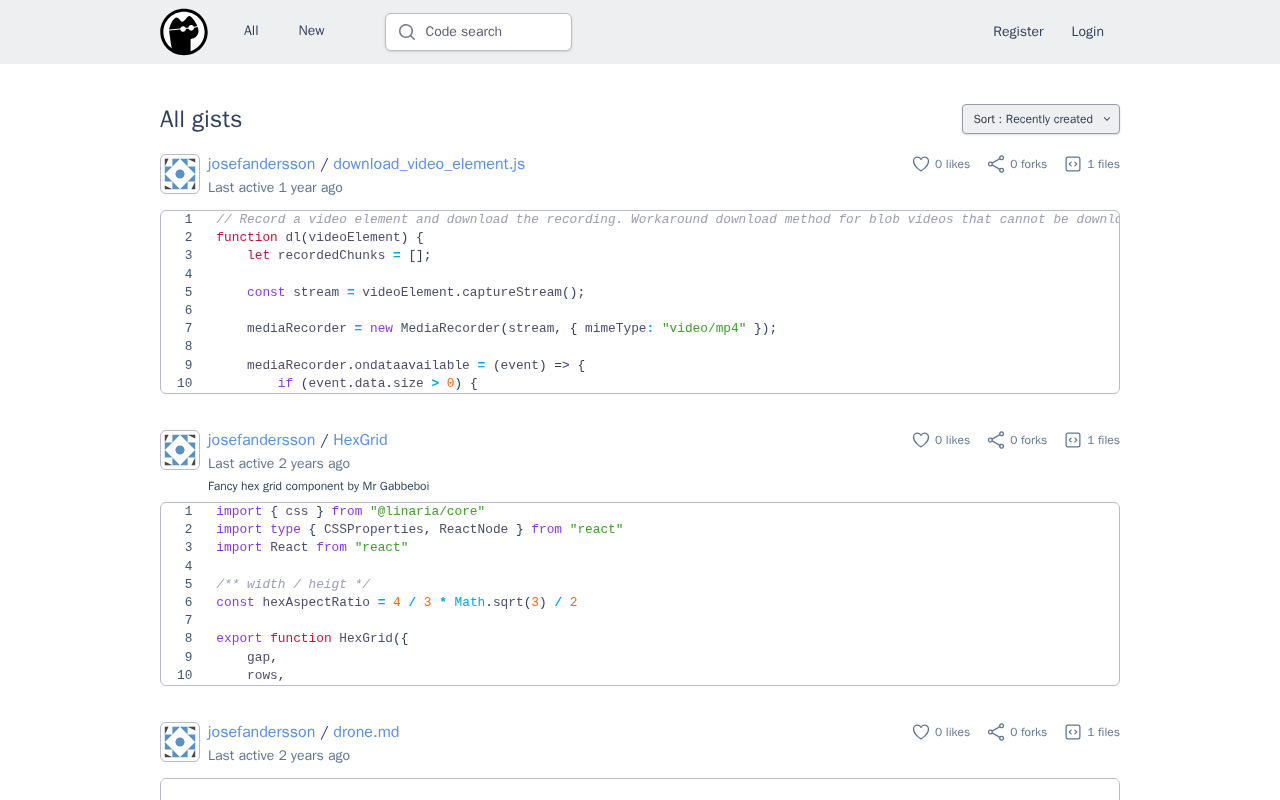1280x800 pixels.
Task: Open the drone.md gist link
Action: pos(366,732)
